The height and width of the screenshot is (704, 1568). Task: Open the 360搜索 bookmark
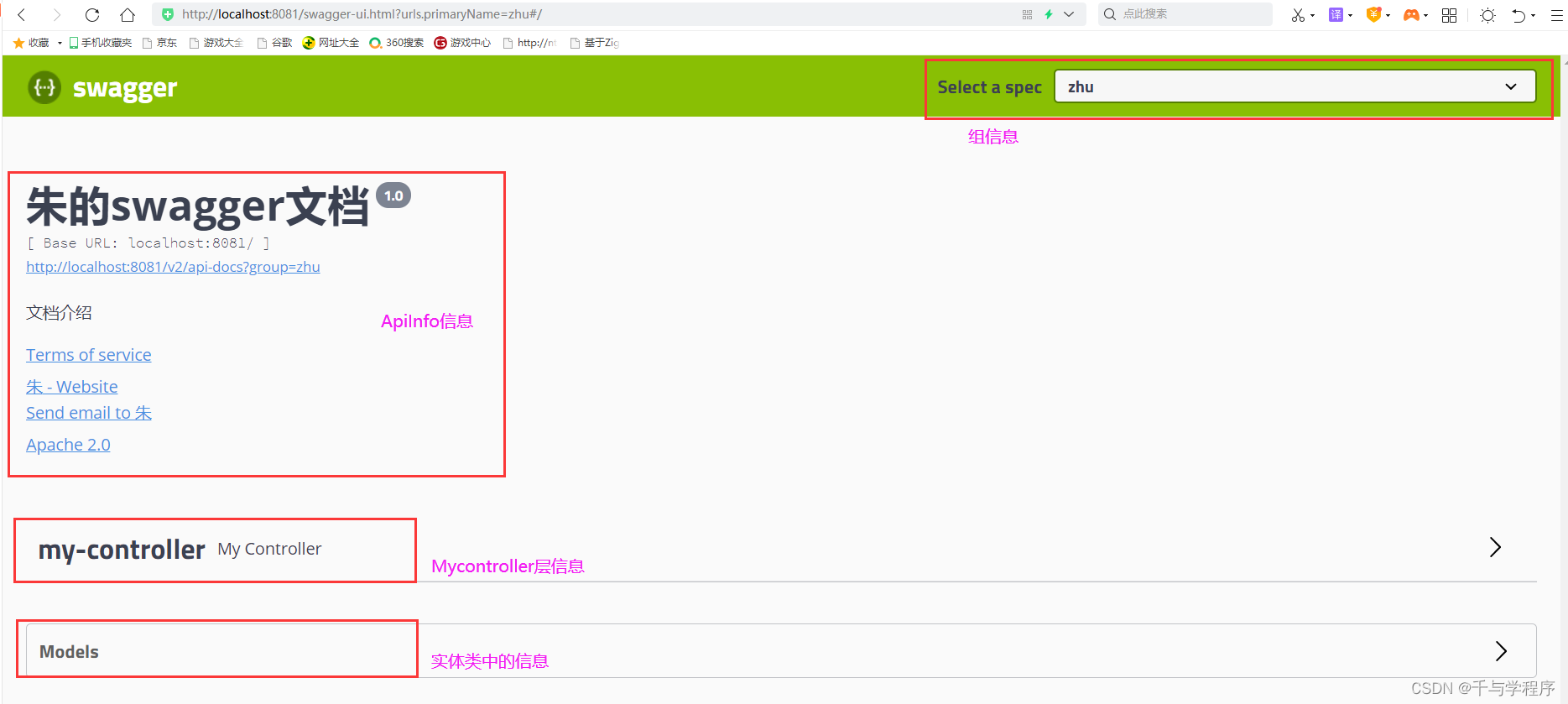[397, 43]
